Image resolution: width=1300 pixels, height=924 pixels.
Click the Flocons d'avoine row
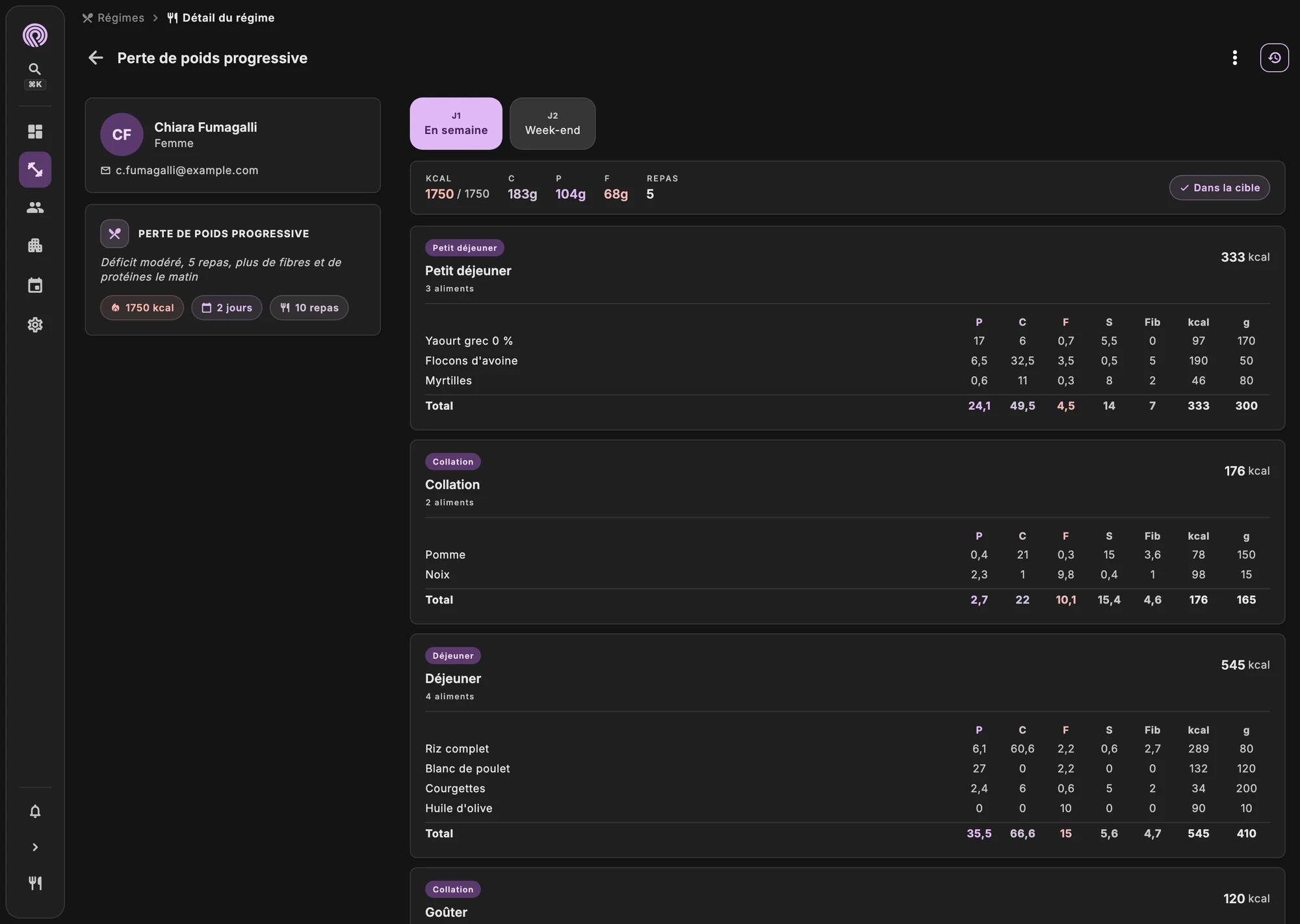tap(847, 361)
